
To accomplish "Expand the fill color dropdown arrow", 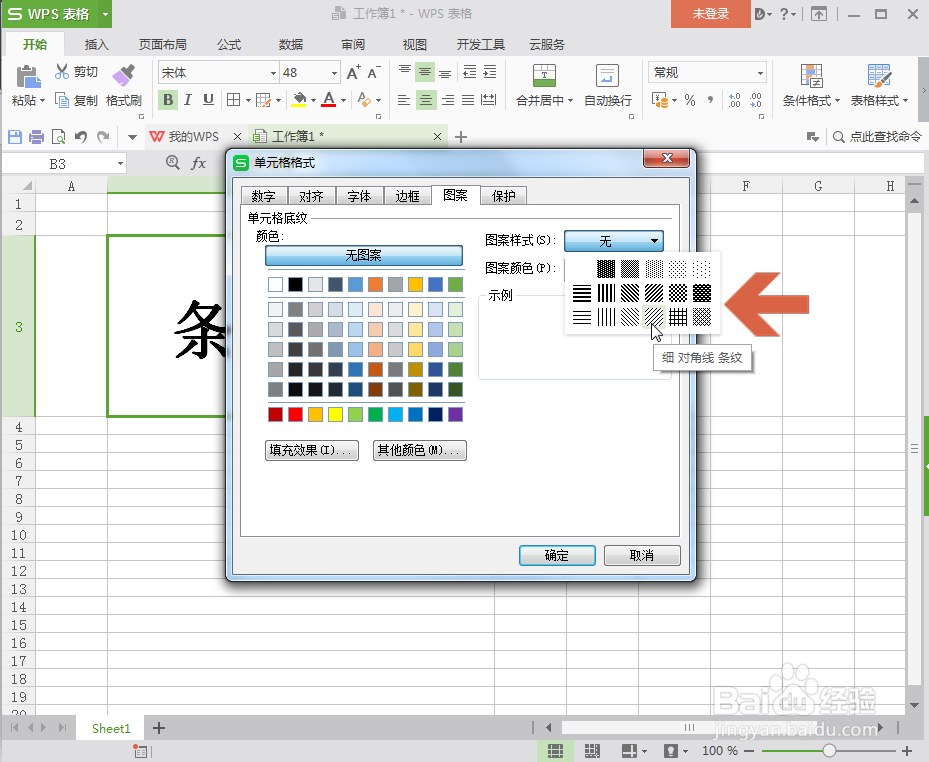I will click(313, 100).
